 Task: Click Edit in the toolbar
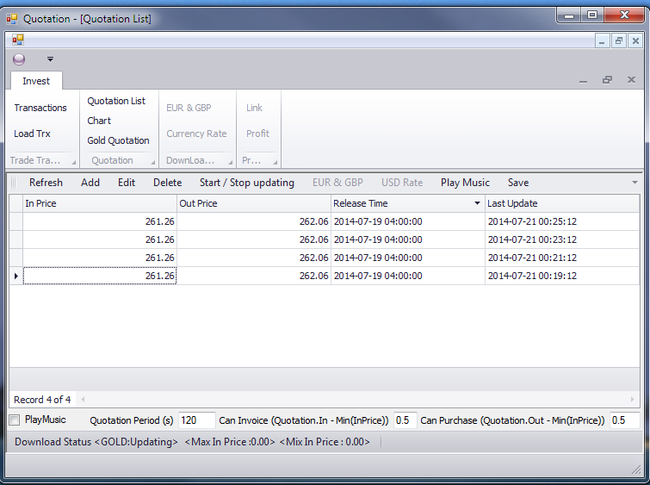pyautogui.click(x=126, y=182)
